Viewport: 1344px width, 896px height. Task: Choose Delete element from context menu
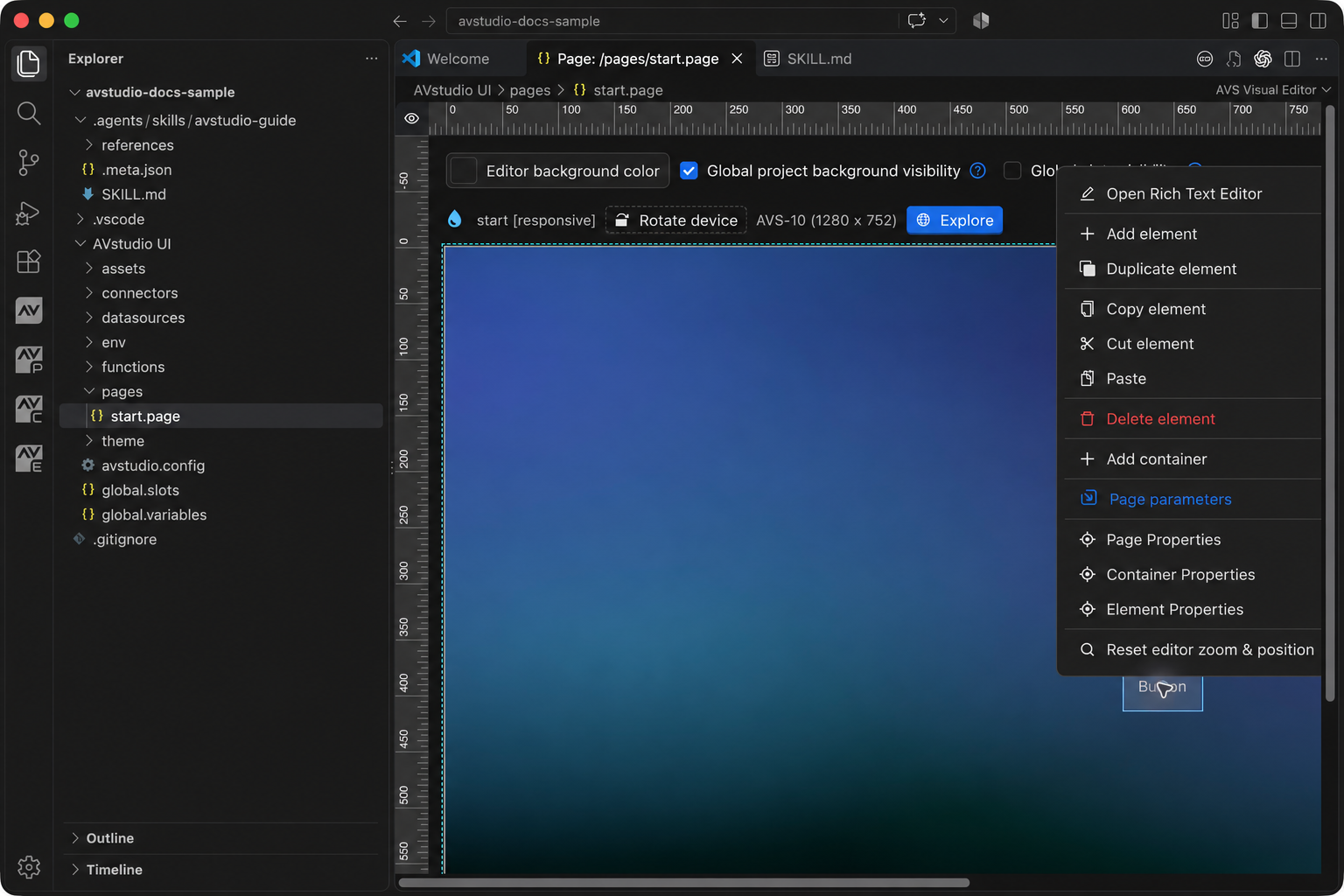click(x=1193, y=419)
